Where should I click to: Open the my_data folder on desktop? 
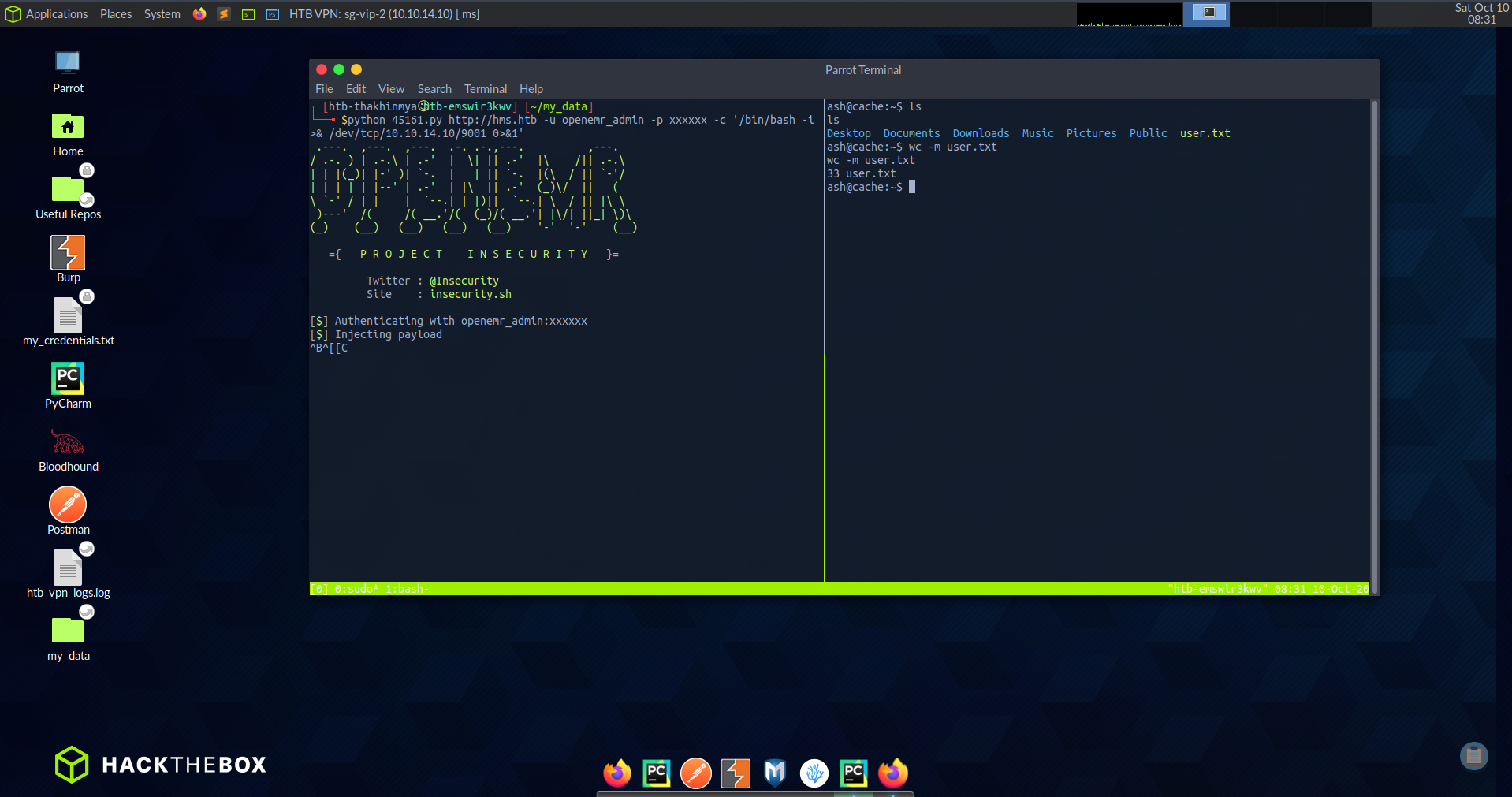click(68, 639)
